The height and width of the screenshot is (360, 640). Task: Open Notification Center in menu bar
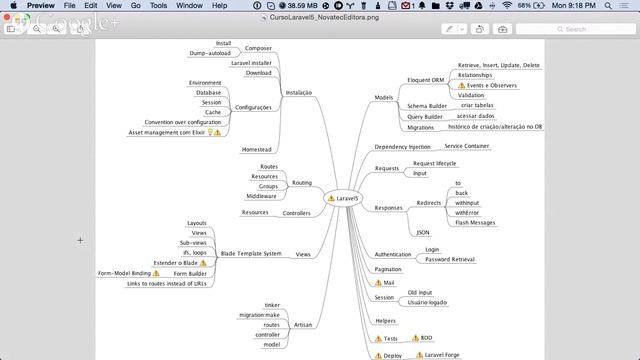coord(624,6)
